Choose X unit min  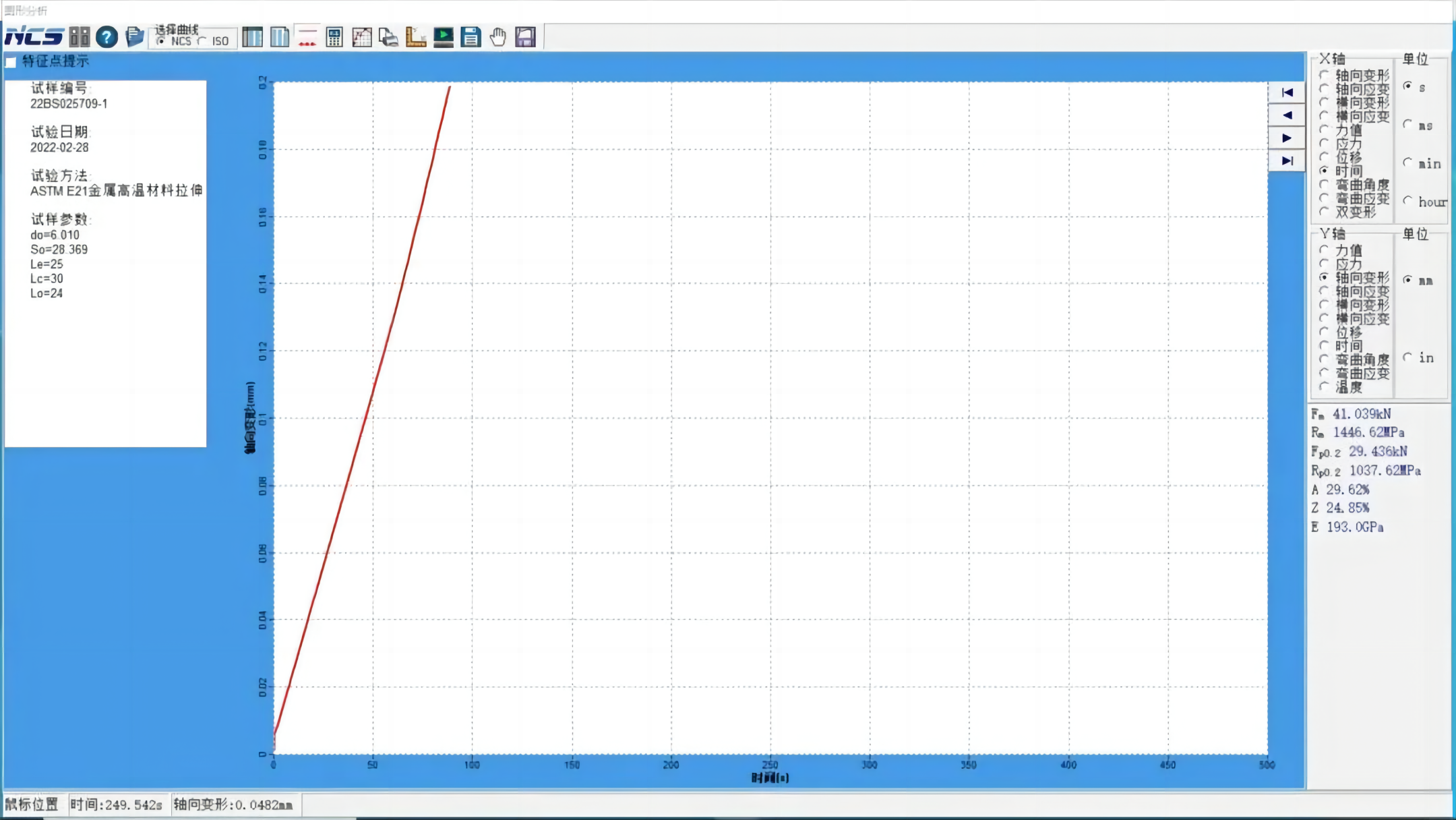pos(1407,163)
